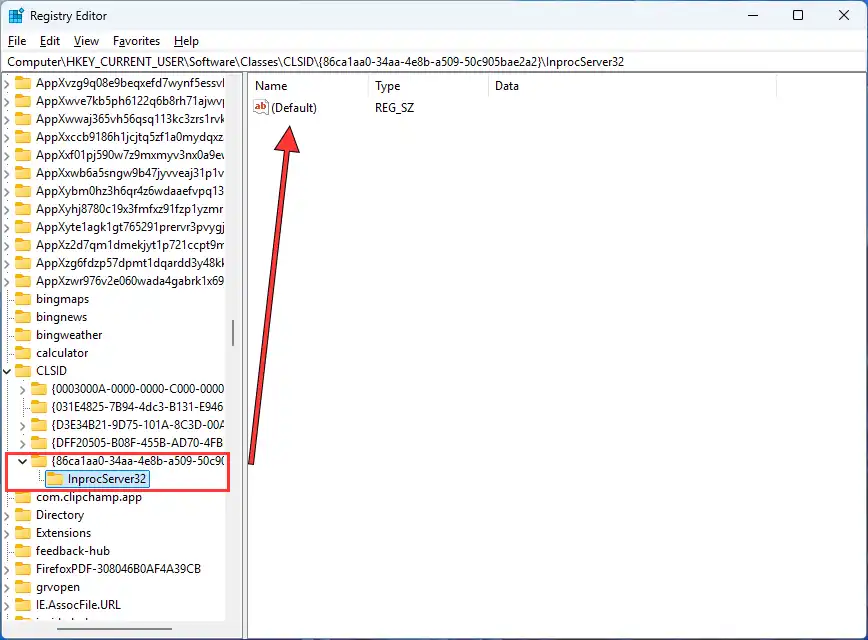
Task: Click the feedback-hub folder icon
Action: tap(23, 551)
